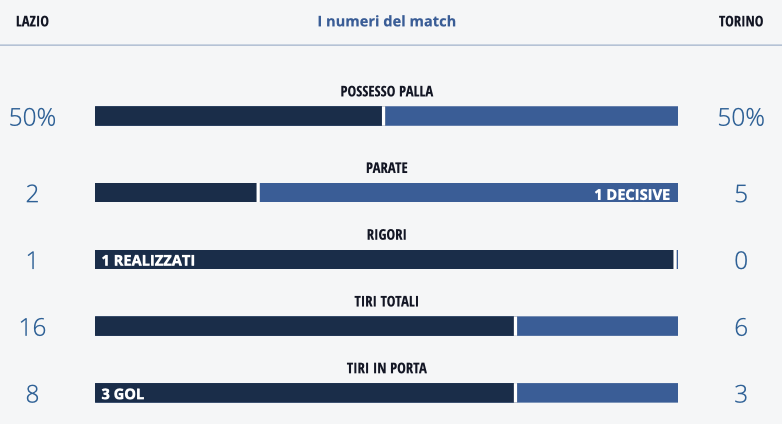Select the 'I numeri del match' title

386,21
